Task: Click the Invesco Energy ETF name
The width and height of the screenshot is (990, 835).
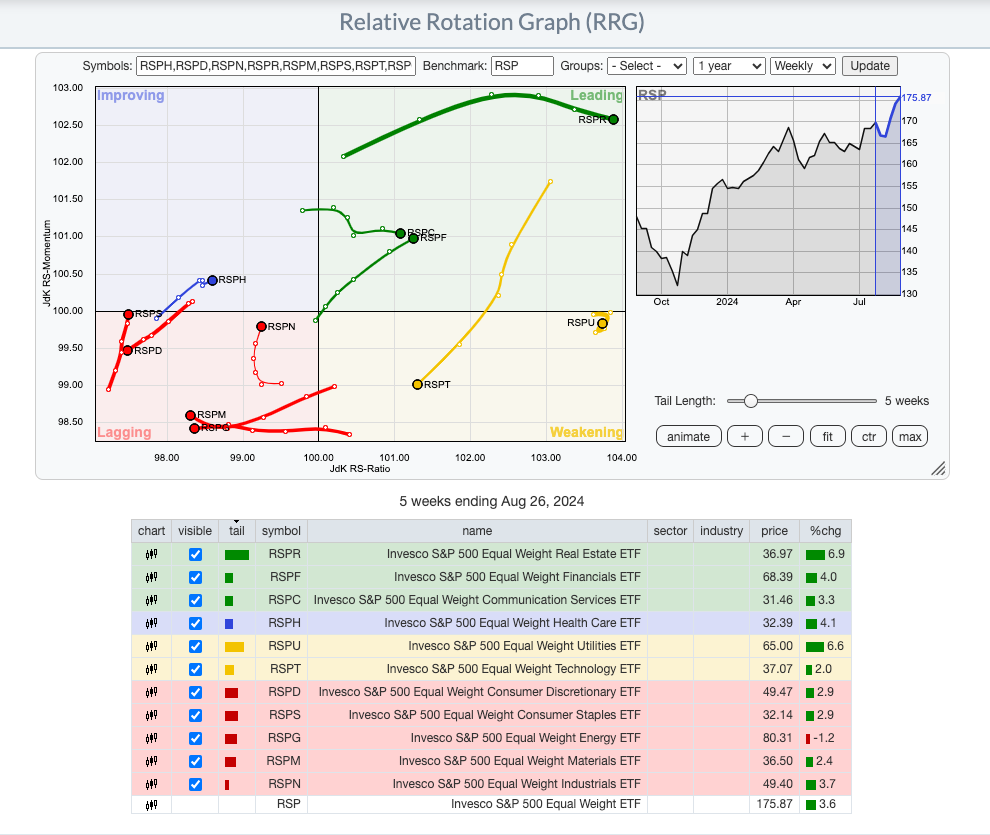Action: (x=525, y=738)
